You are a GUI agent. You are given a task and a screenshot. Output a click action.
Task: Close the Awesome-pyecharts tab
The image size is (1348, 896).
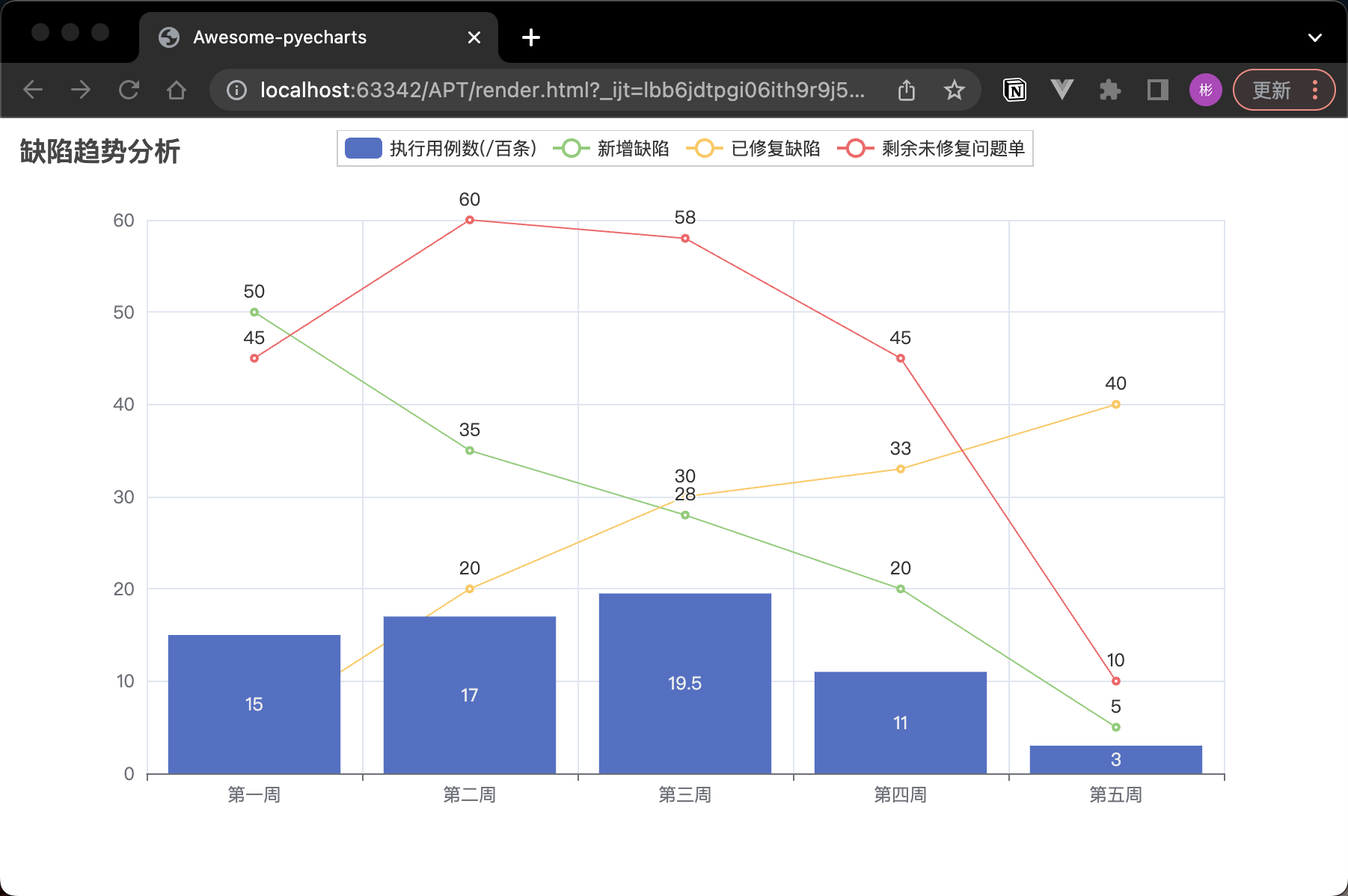pyautogui.click(x=474, y=37)
